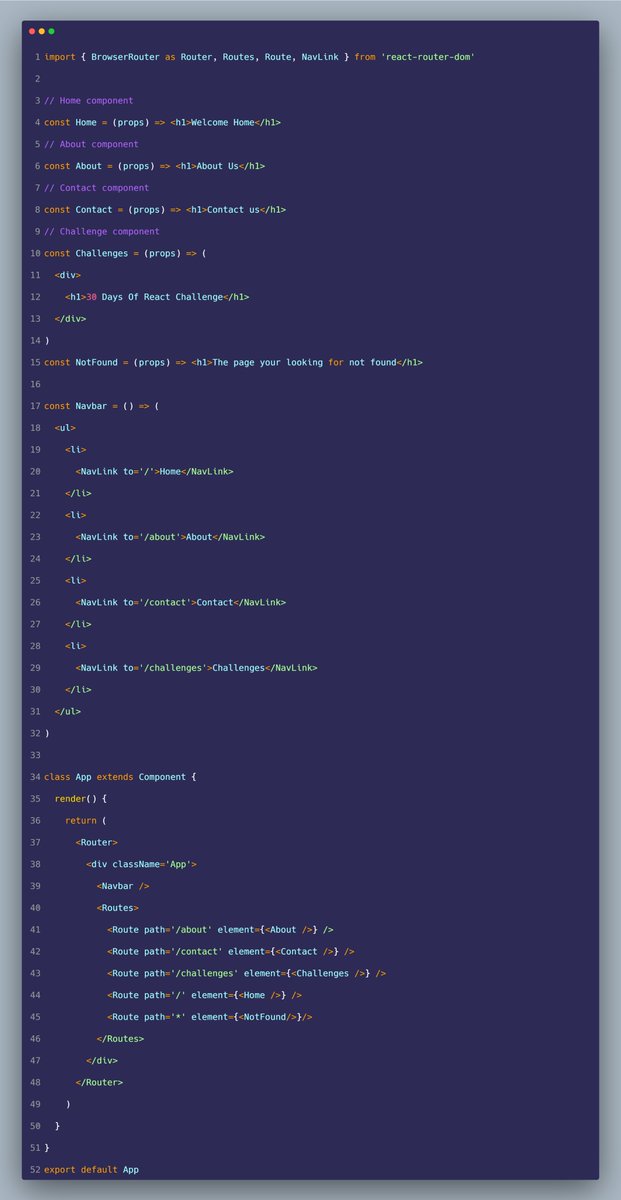Click the 'About Us' heading text
This screenshot has width=621, height=1200.
click(x=217, y=166)
